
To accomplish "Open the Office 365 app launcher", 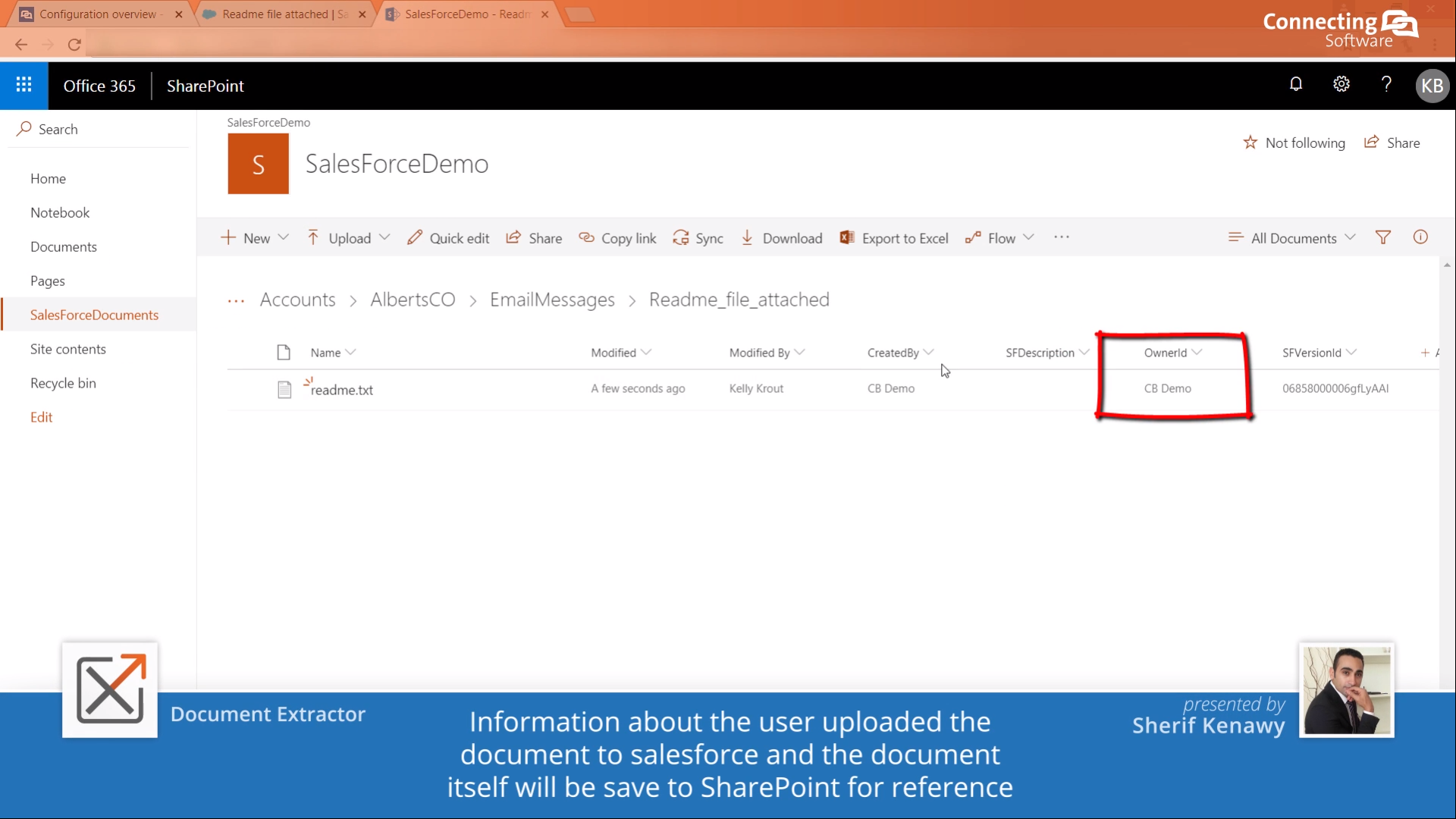I will [x=23, y=85].
